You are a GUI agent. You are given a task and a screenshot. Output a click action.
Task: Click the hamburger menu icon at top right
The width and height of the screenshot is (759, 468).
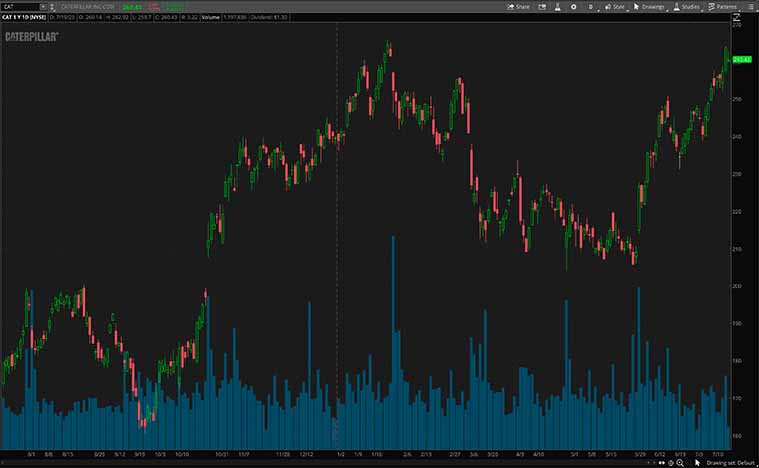point(751,6)
